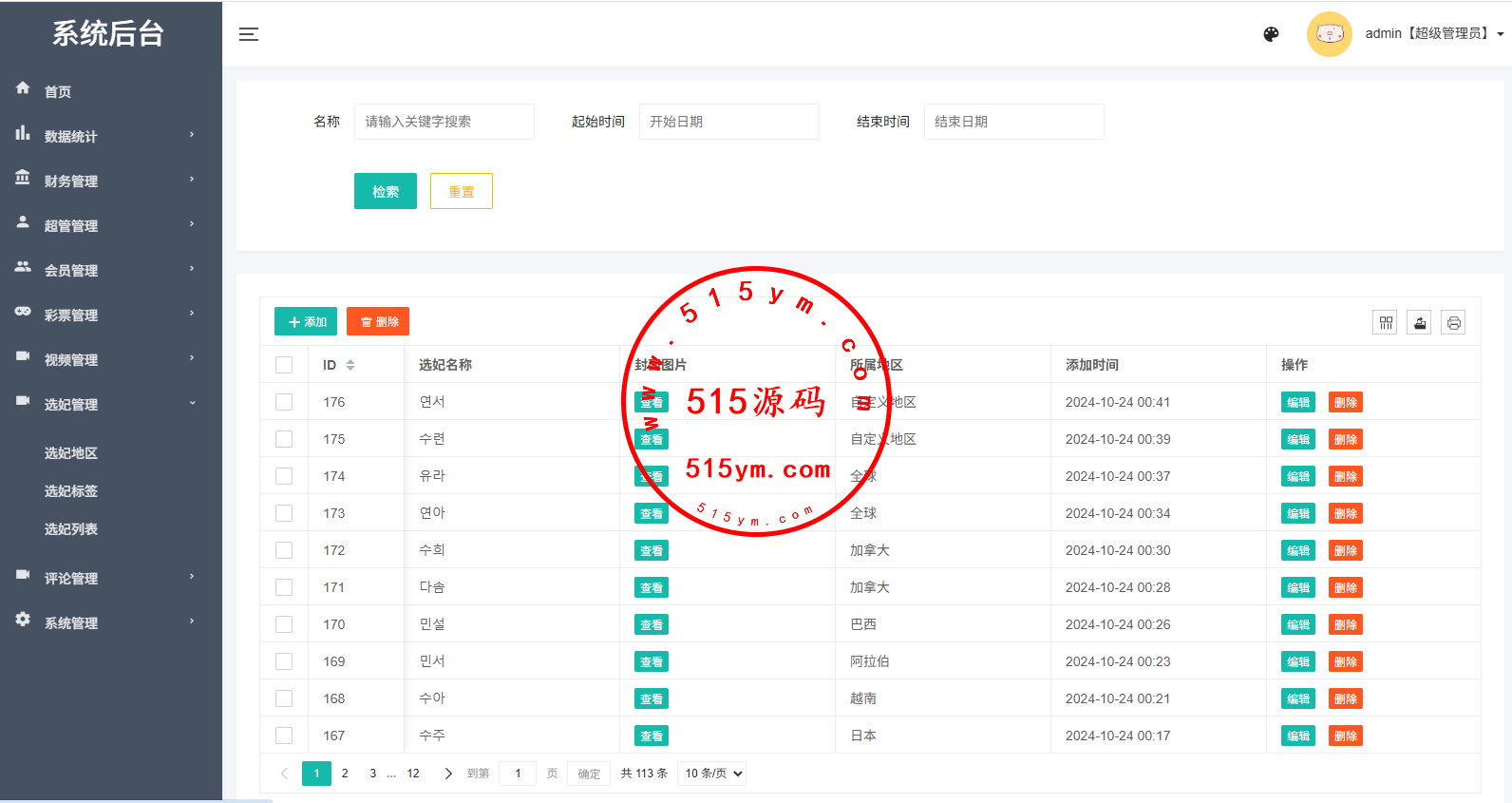This screenshot has width=1512, height=803.
Task: Click the admin avatar image
Action: [x=1329, y=34]
